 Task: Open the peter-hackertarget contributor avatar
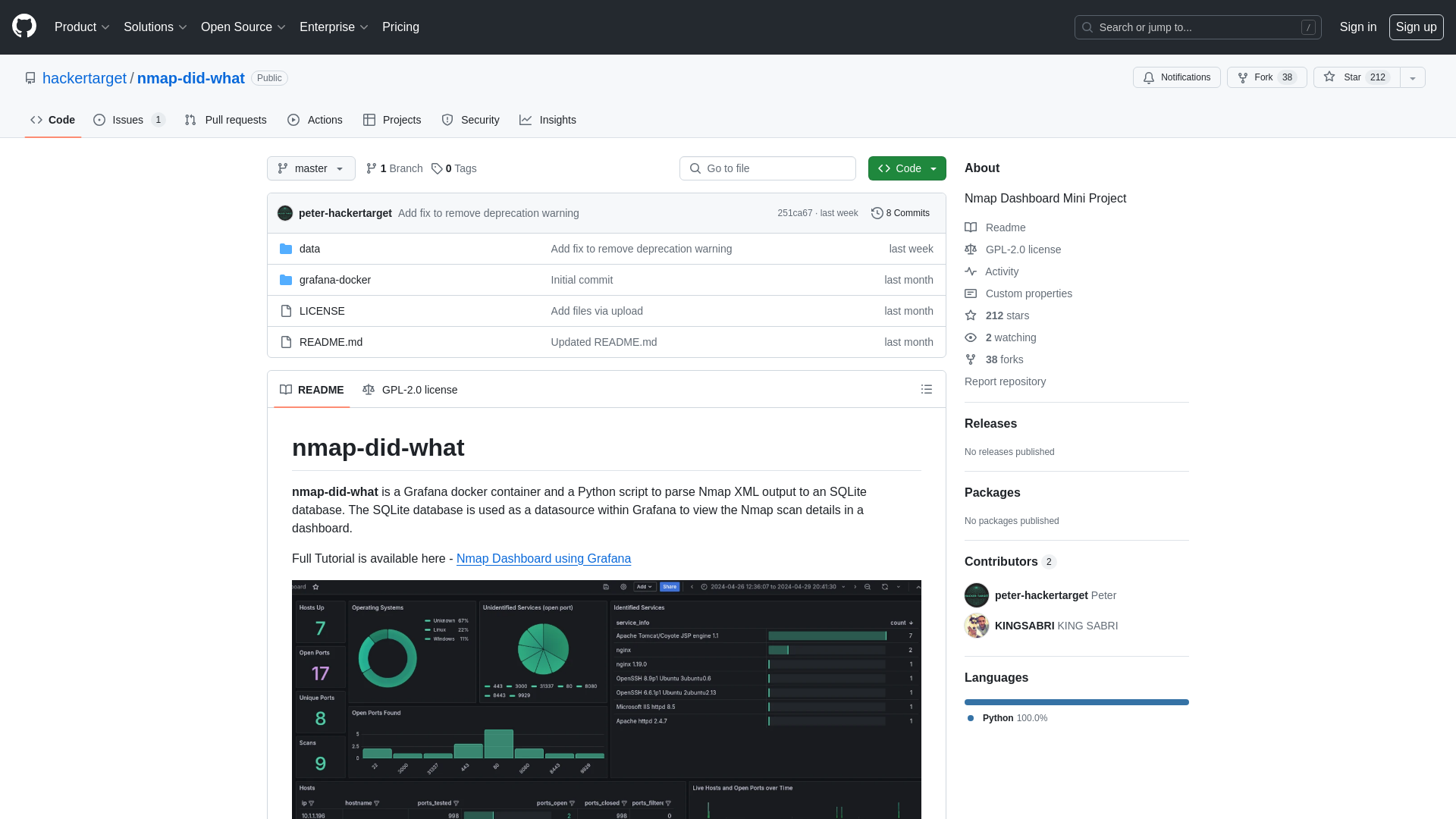pyautogui.click(x=977, y=595)
